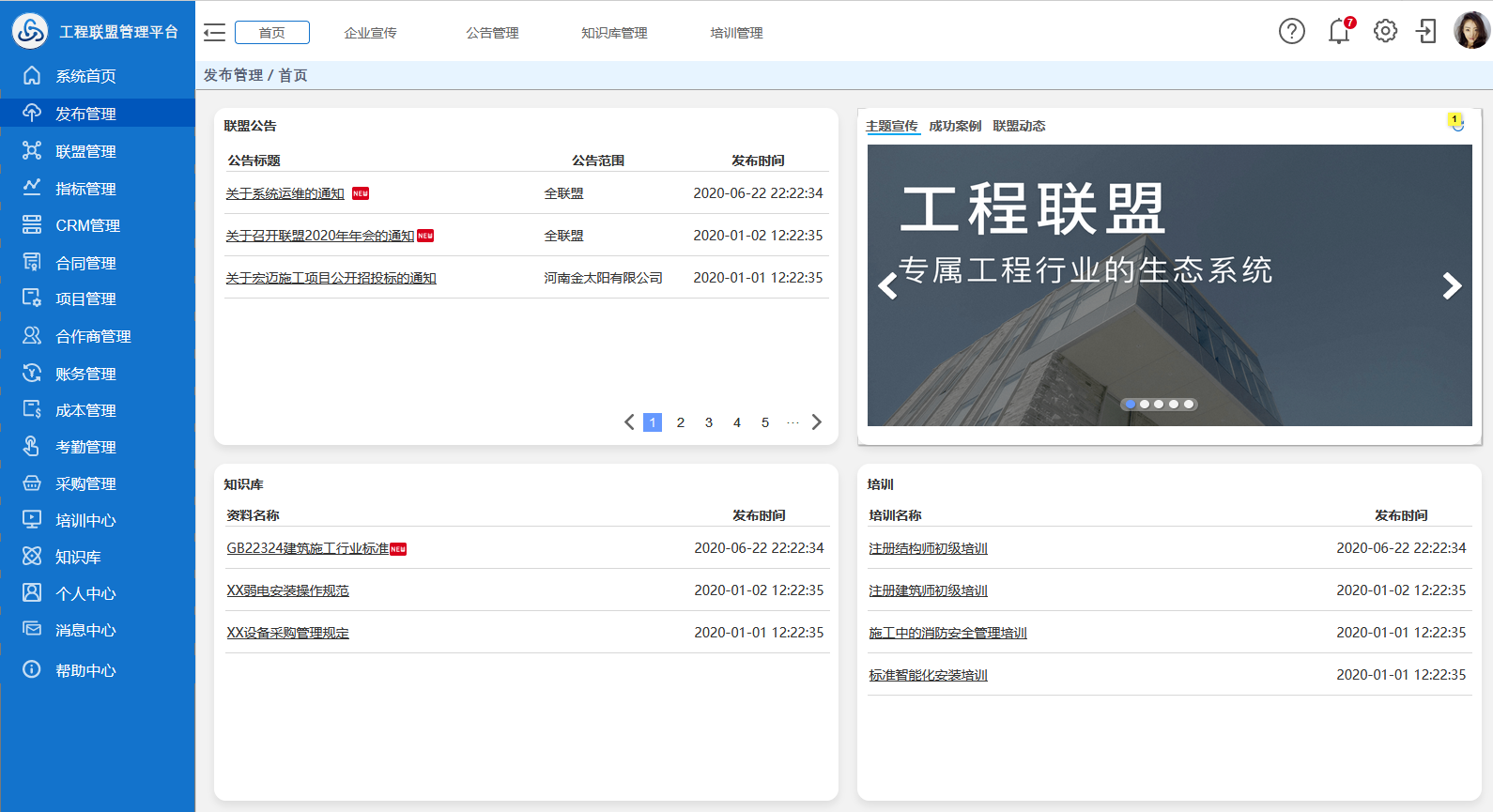
Task: Open 指标管理 sidebar item
Action: pos(85,189)
